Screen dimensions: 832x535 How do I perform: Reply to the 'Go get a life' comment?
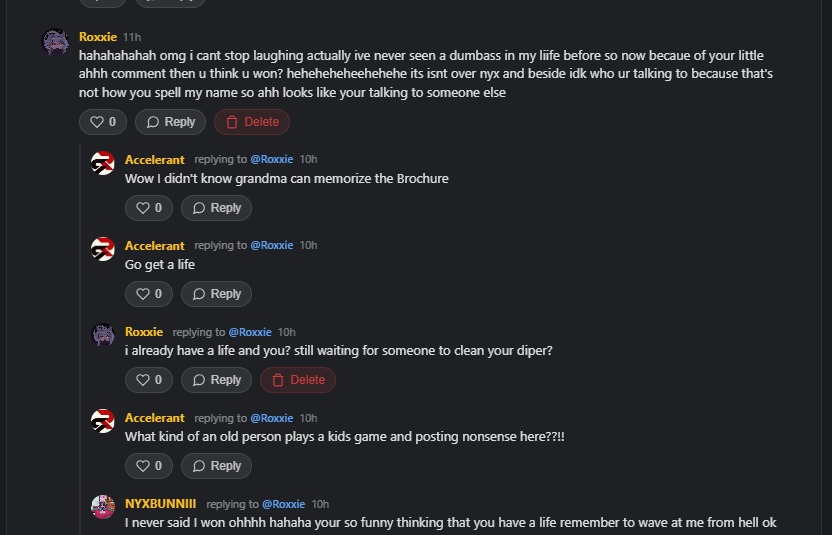[x=216, y=294]
